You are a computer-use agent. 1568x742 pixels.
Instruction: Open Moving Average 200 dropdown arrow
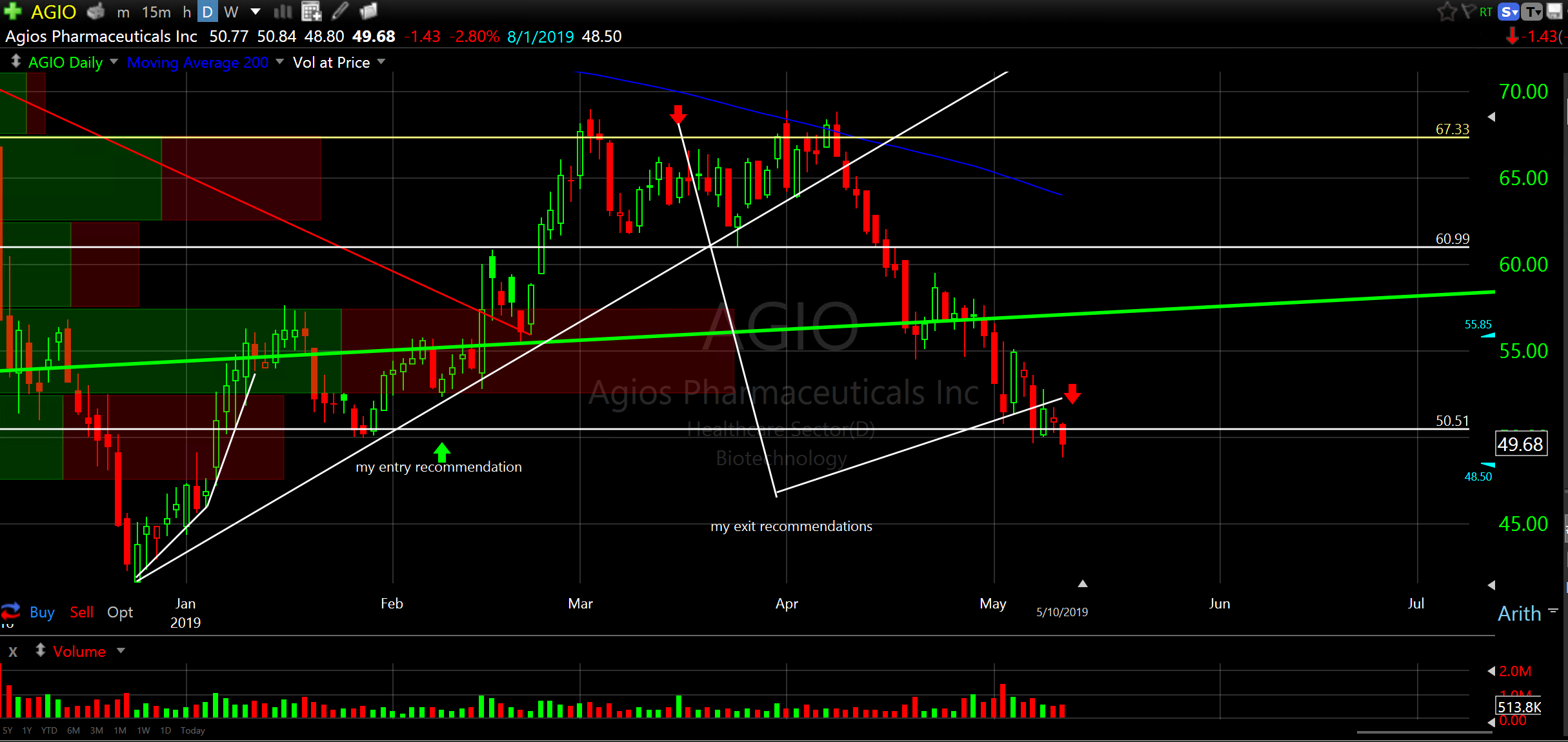pyautogui.click(x=280, y=61)
